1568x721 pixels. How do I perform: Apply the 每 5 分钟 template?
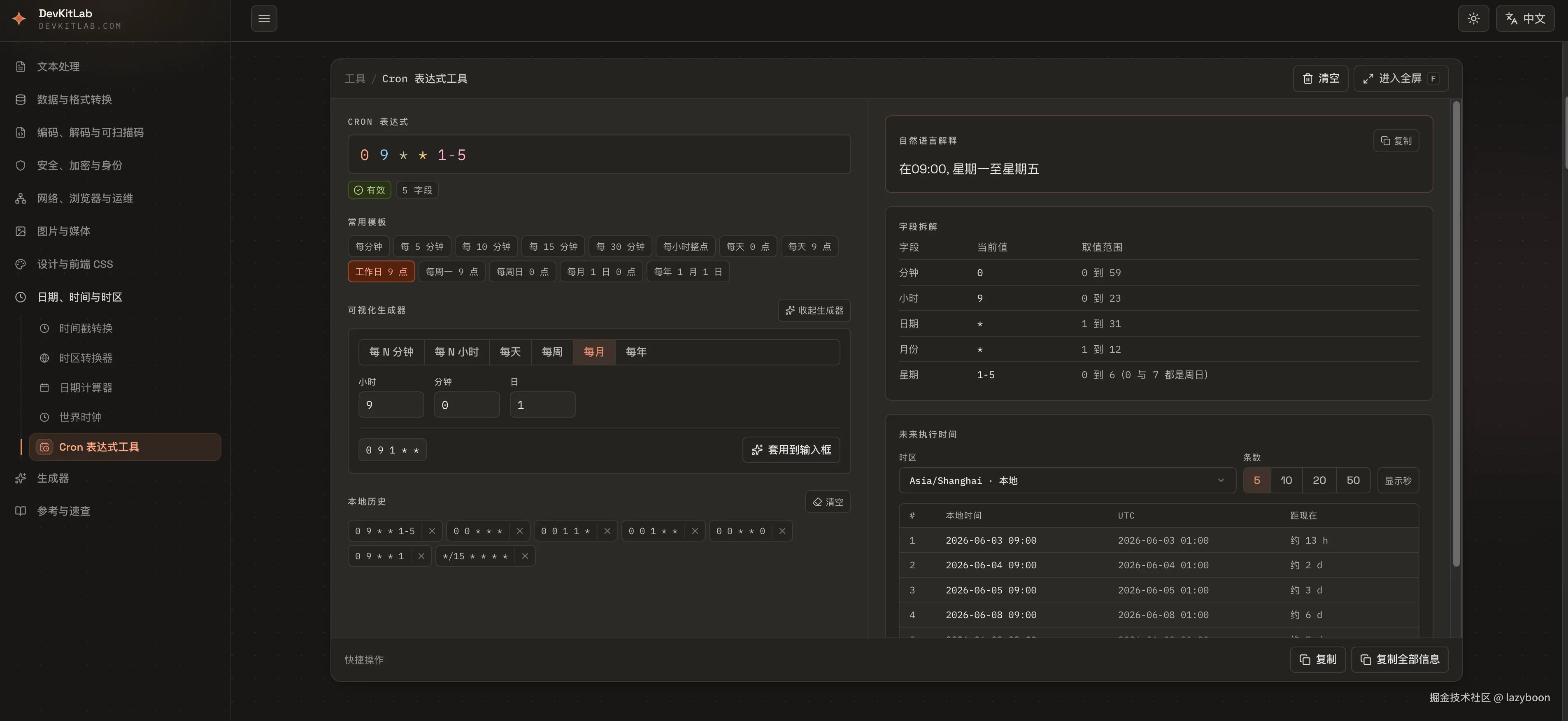(422, 247)
